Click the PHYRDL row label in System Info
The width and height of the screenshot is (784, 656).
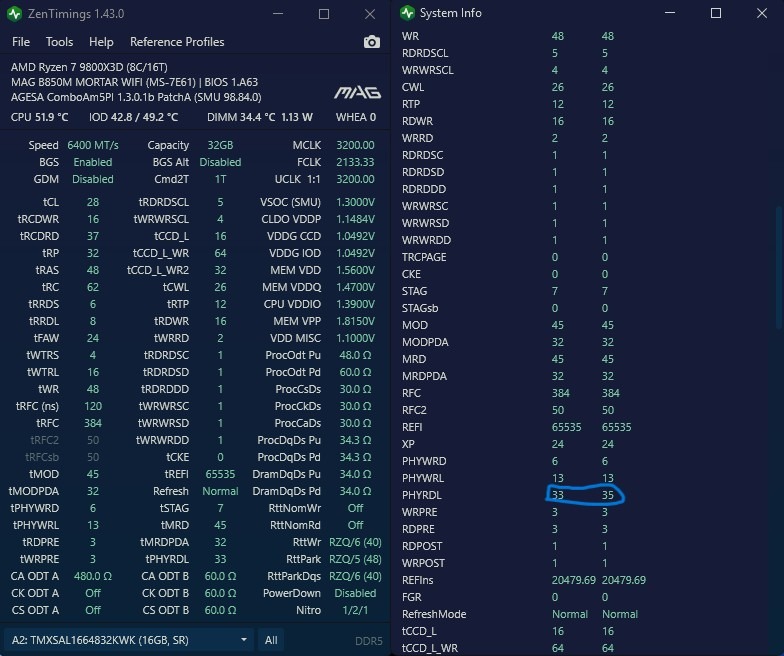(x=422, y=495)
